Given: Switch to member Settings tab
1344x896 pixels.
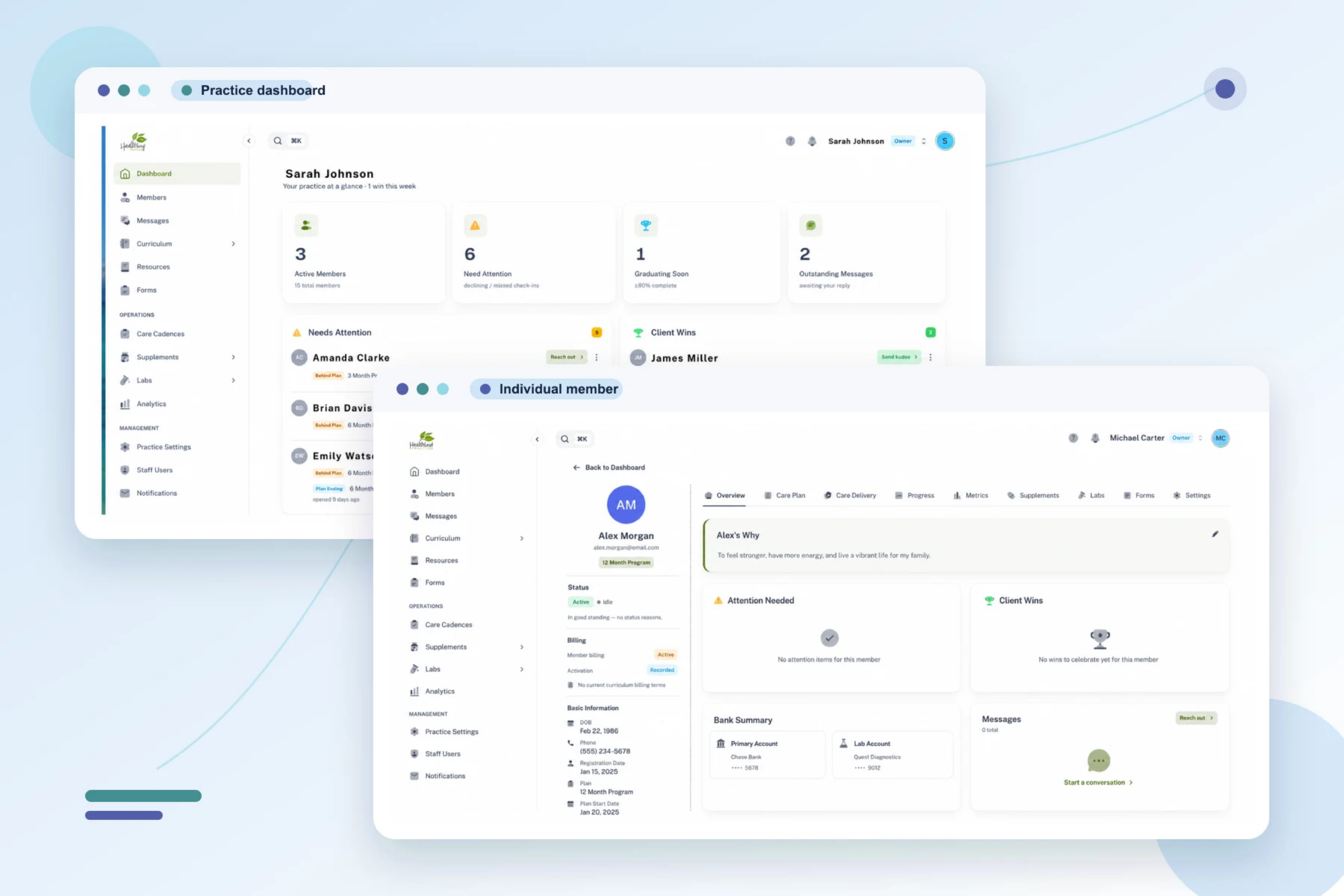Looking at the screenshot, I should tap(1191, 496).
